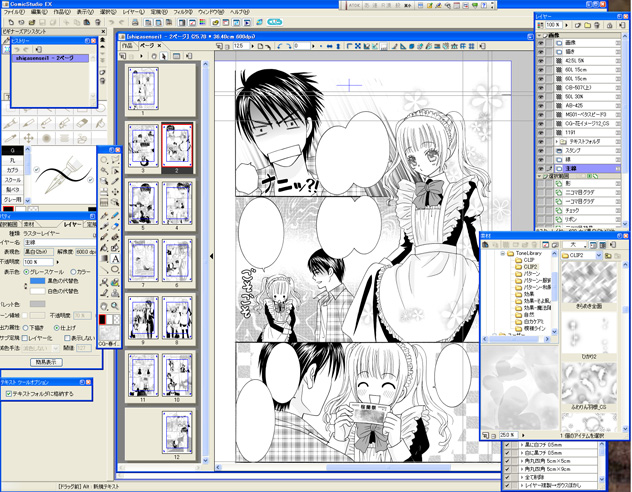Select the Hand (grab) tool in palette
Image resolution: width=632 pixels, height=492 pixels.
(104, 306)
